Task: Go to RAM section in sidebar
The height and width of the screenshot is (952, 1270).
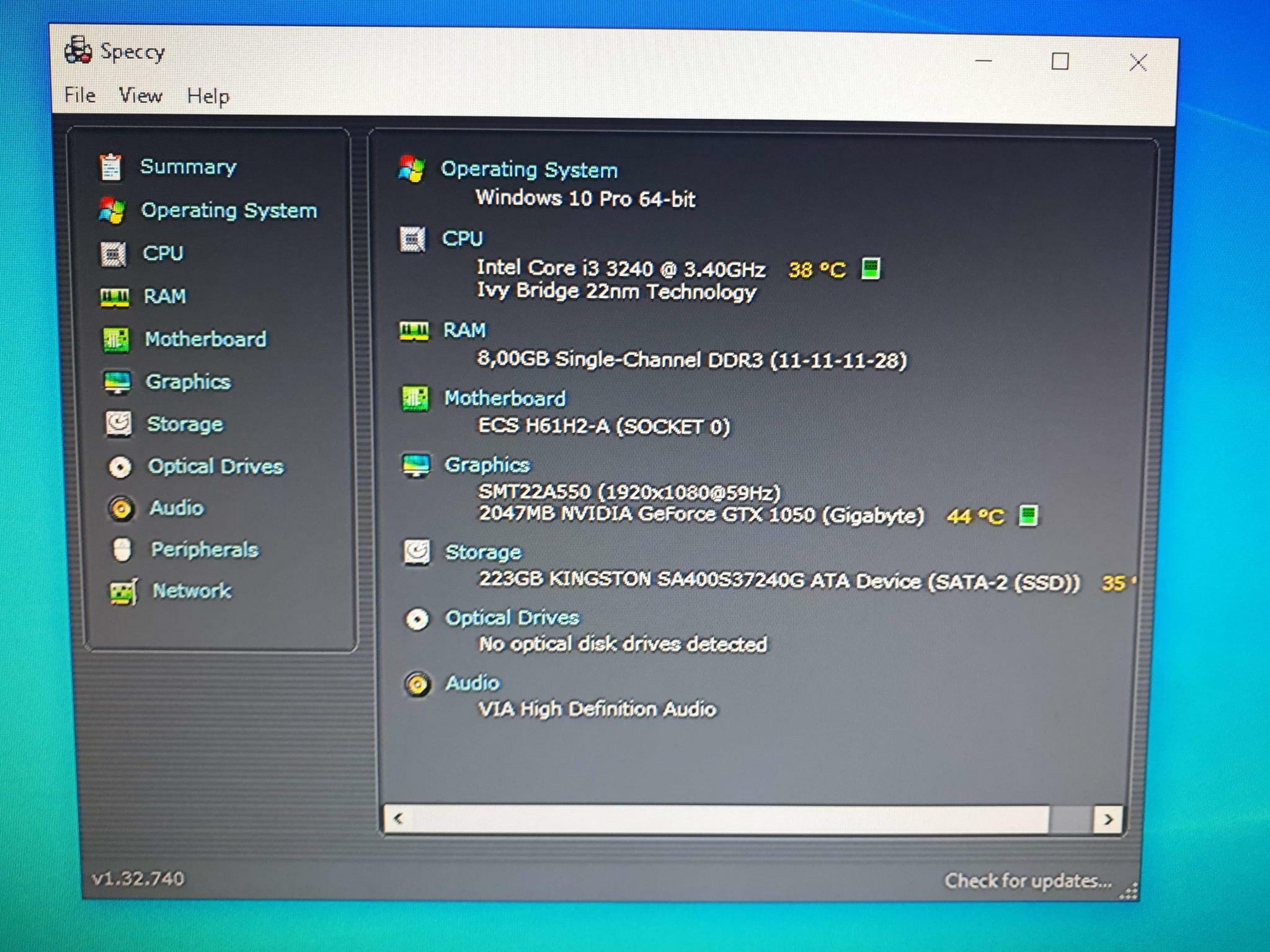Action: point(165,296)
